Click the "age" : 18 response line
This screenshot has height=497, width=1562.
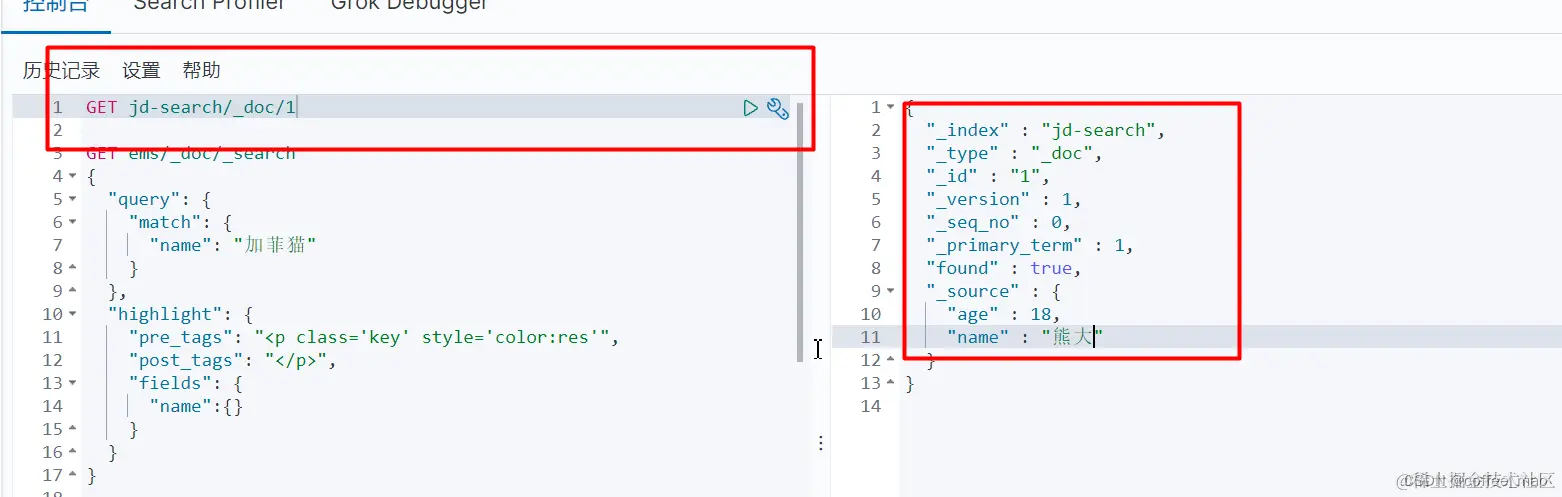(1003, 315)
